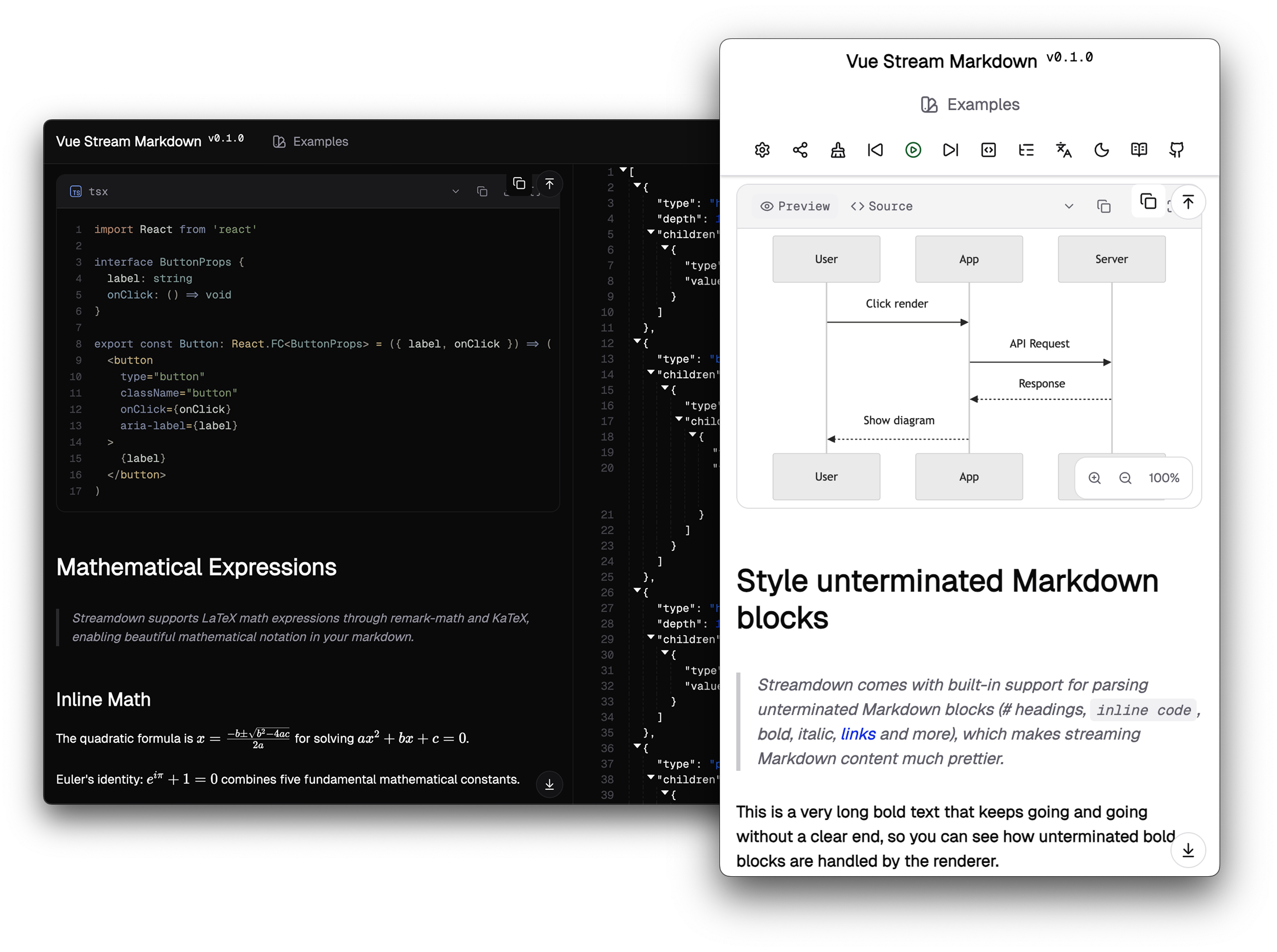The width and height of the screenshot is (1277, 952).
Task: Copy diagram with small gray icon in Preview header
Action: tap(1103, 206)
